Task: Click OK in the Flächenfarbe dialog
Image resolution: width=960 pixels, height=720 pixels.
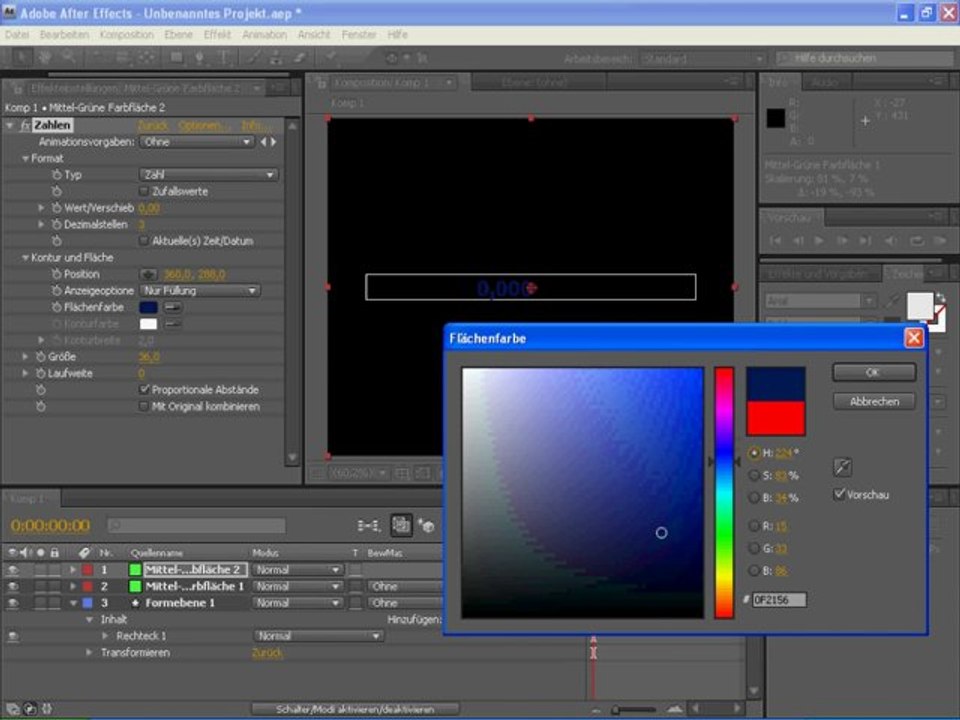Action: click(873, 372)
